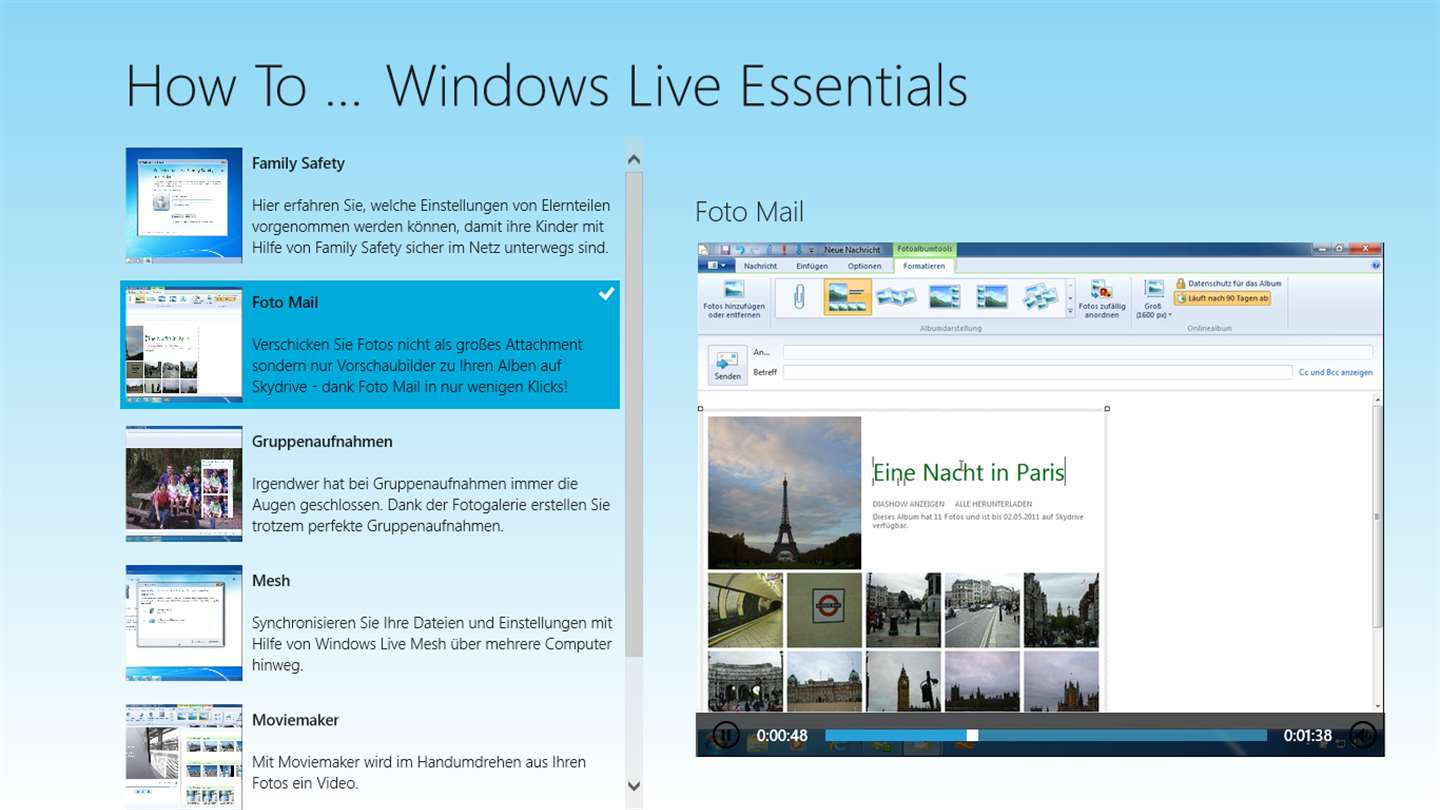Choose the paperclip attachment layout

798,297
